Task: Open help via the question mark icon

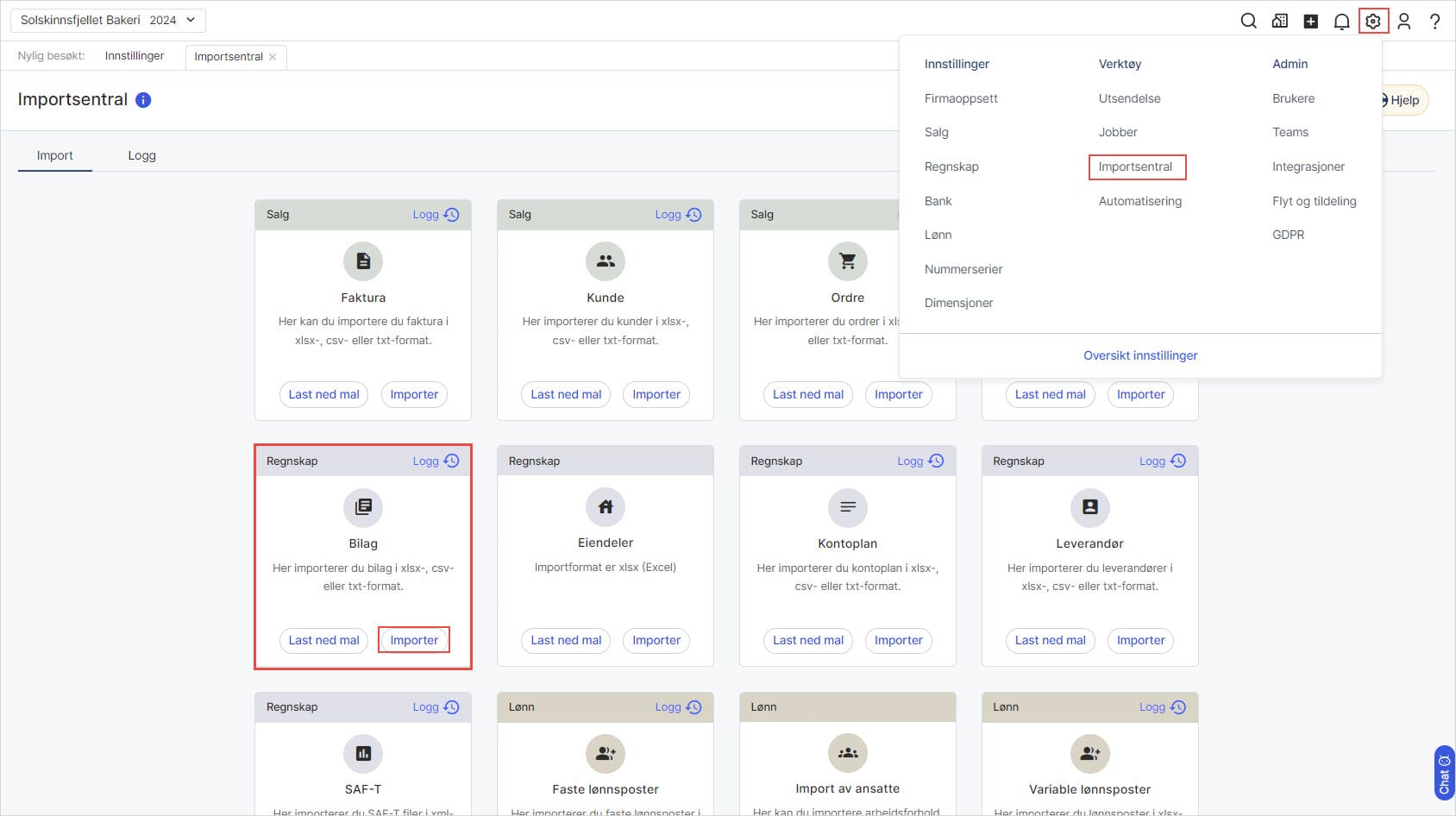Action: [1434, 20]
